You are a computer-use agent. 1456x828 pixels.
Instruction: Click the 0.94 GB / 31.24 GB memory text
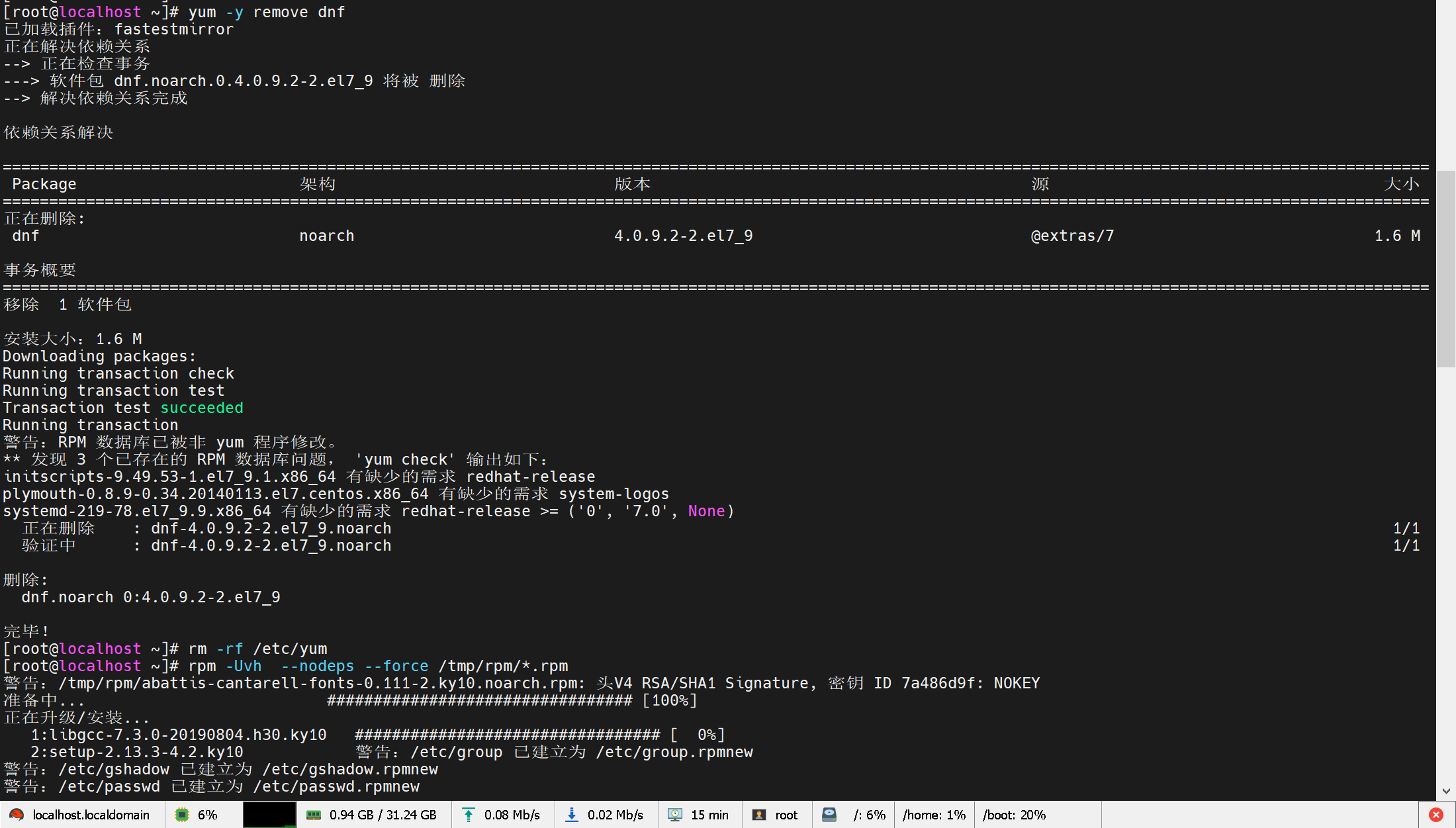click(383, 815)
